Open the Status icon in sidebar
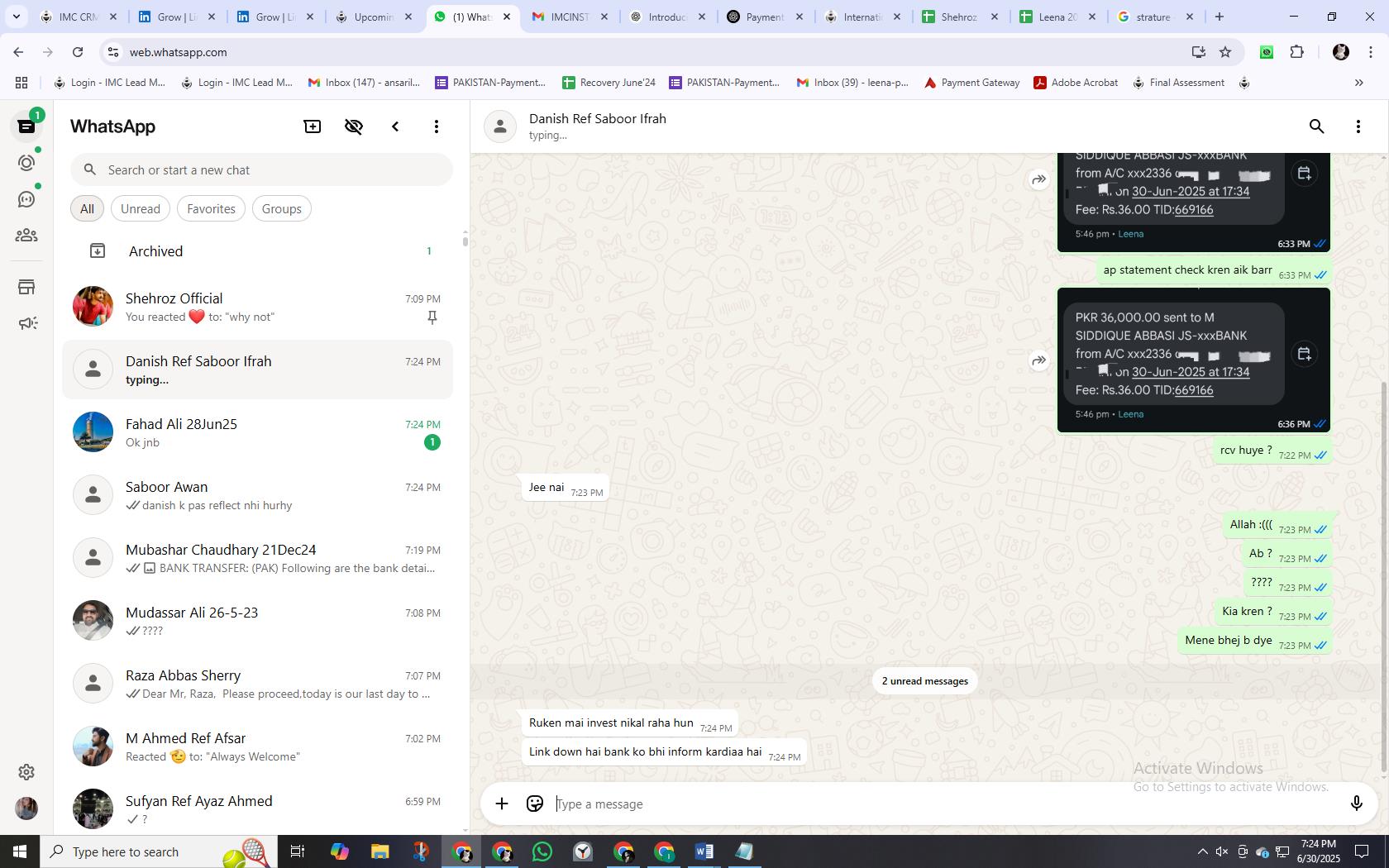 click(26, 163)
